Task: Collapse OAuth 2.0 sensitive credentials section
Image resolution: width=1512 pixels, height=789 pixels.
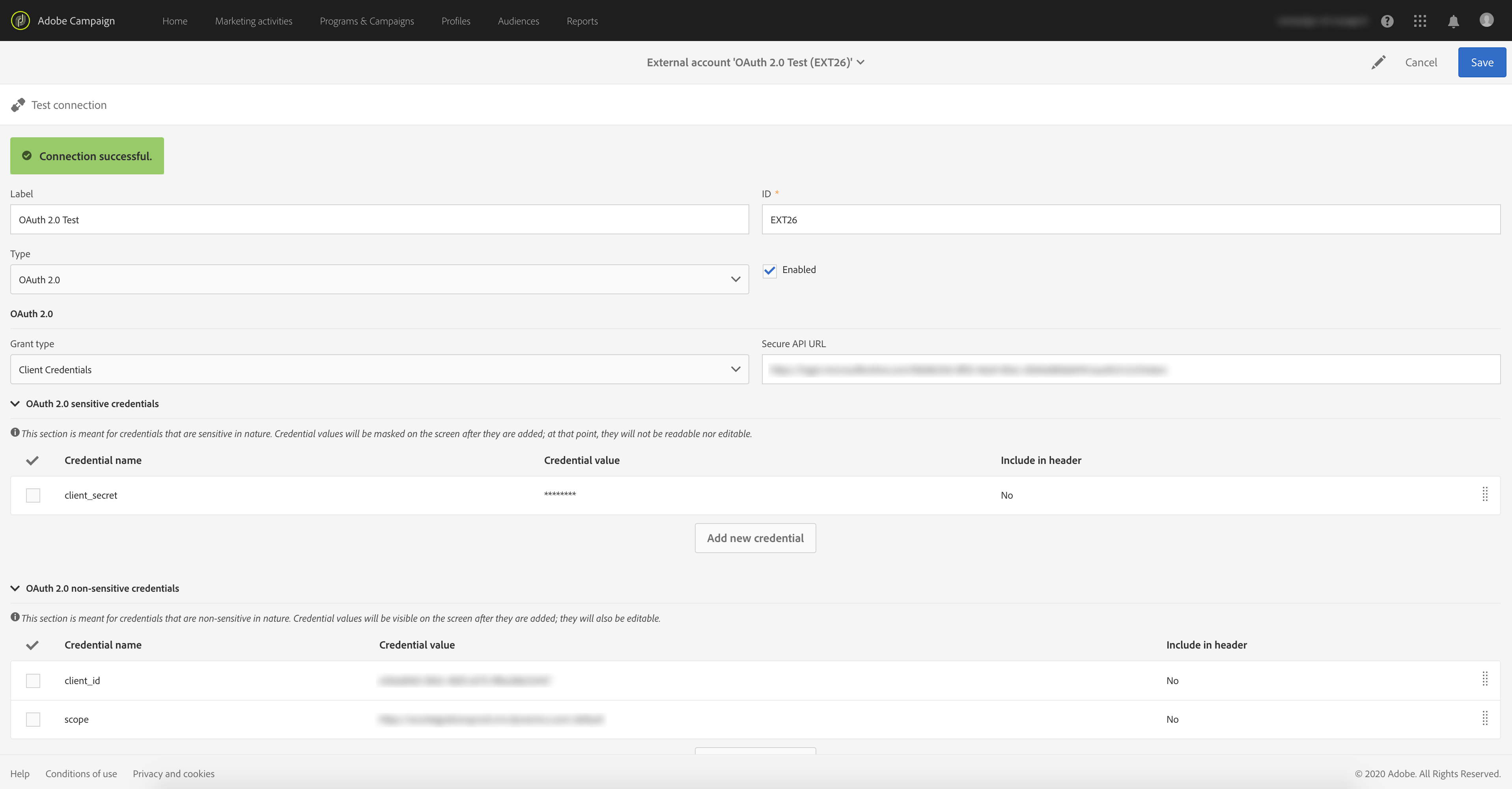Action: coord(15,404)
